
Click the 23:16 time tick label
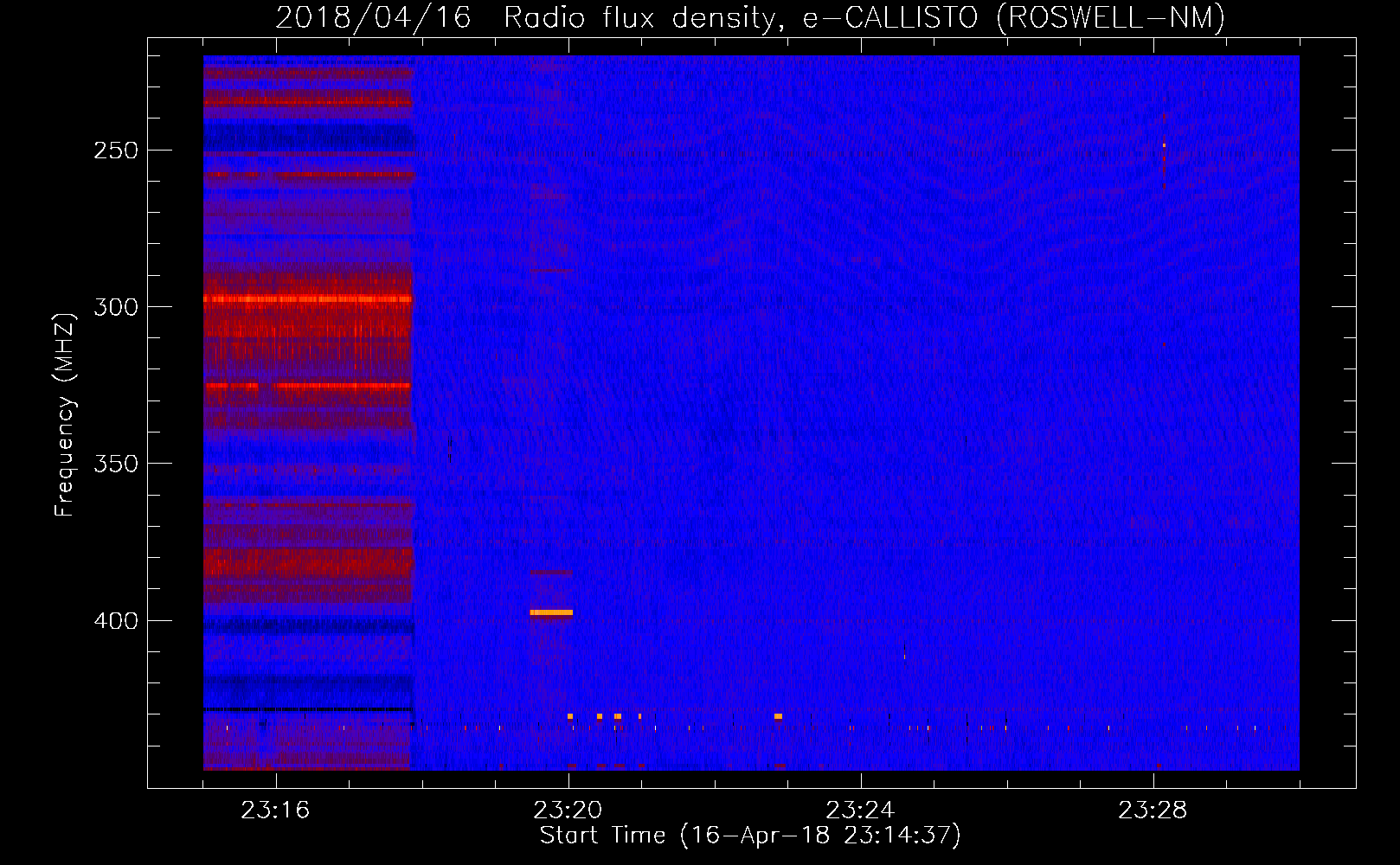(x=275, y=811)
